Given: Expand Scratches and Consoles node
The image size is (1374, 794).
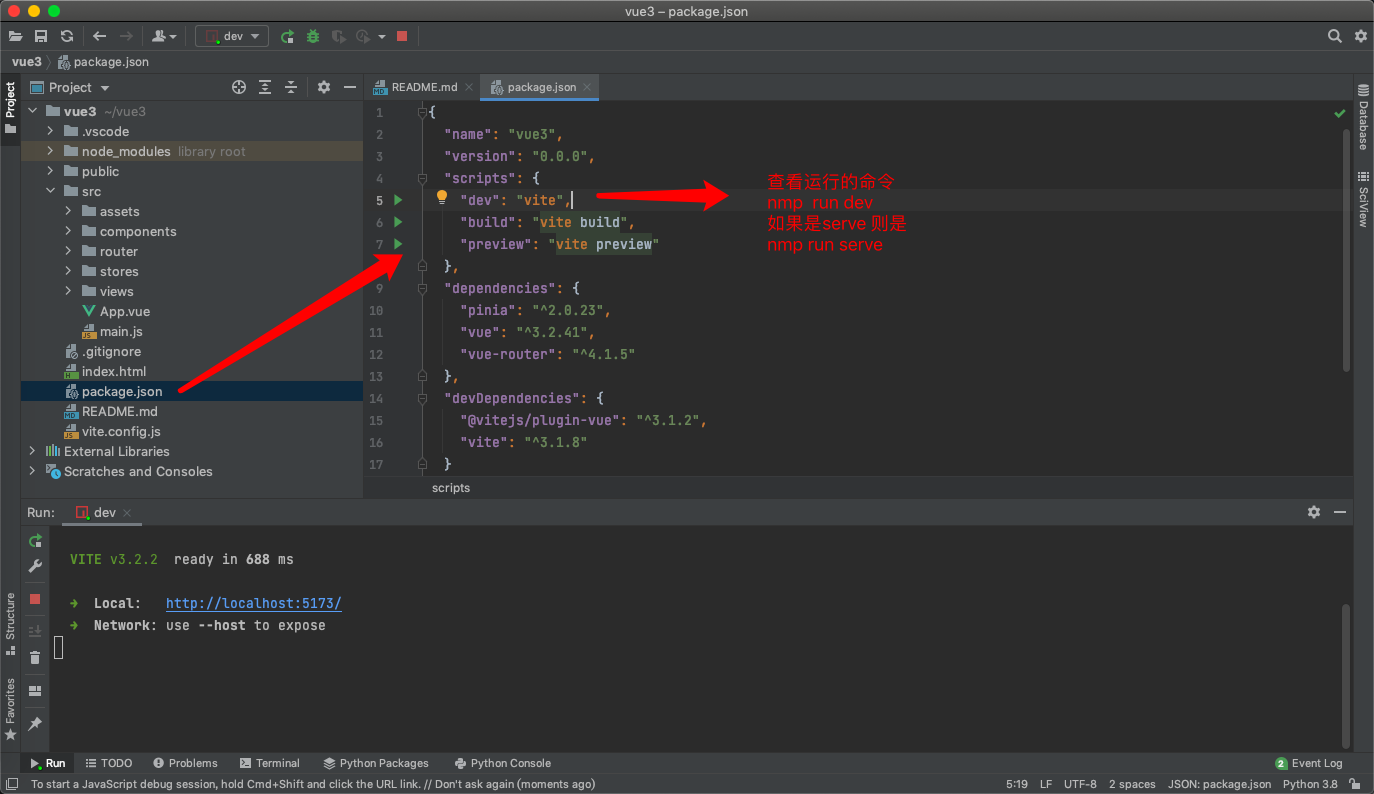Looking at the screenshot, I should [x=33, y=472].
